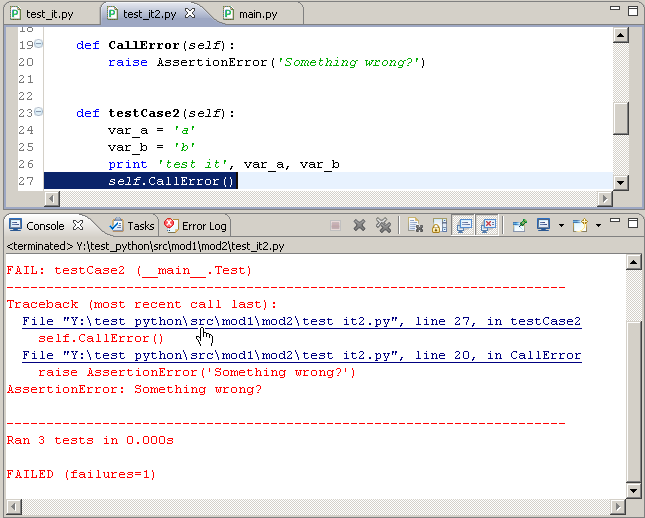
Task: Click the editor vertical scrollbar thumb
Action: point(620,118)
